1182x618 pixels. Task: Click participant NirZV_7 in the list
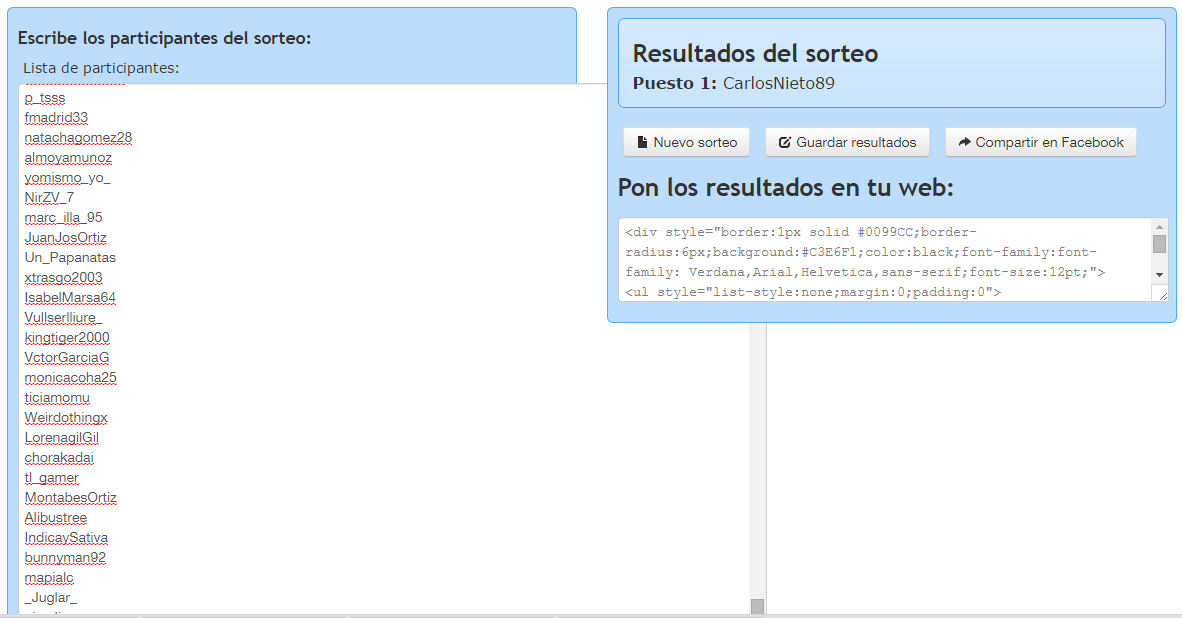point(49,197)
